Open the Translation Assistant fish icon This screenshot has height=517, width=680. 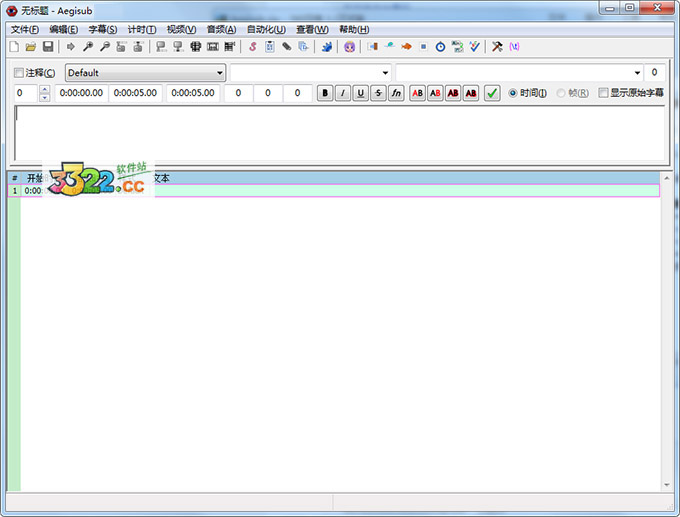(x=406, y=46)
